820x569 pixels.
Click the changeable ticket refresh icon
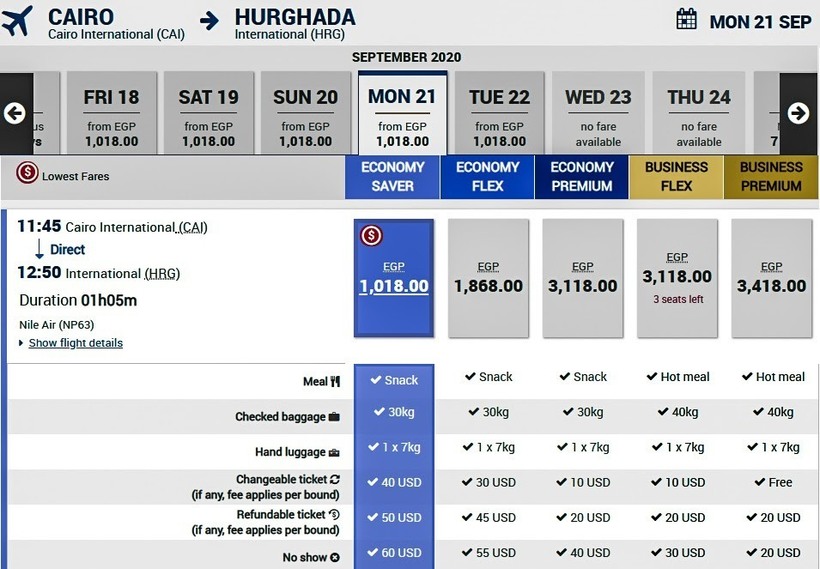pos(334,480)
